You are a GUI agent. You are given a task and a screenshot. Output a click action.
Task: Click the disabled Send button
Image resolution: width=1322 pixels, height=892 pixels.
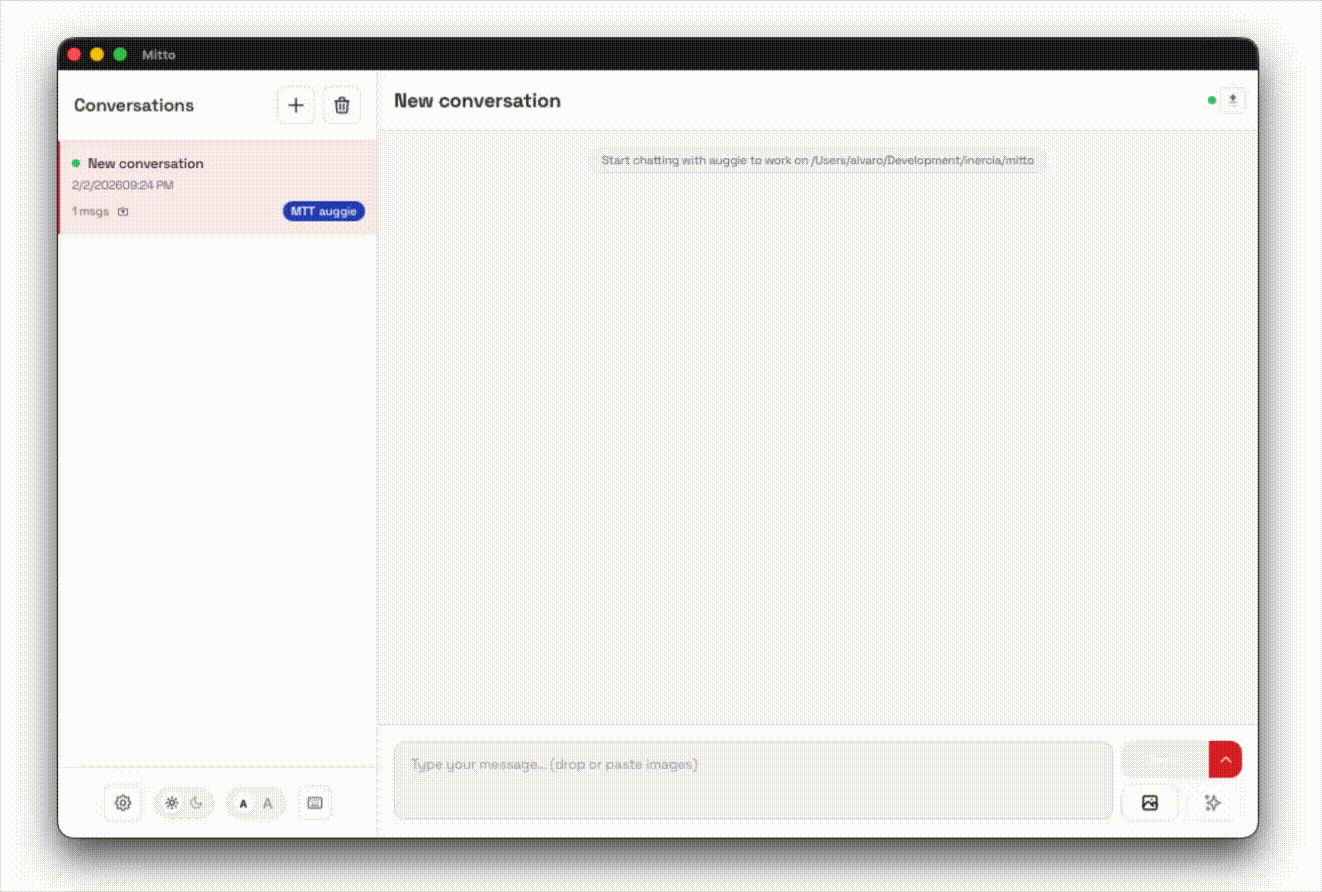point(1165,760)
